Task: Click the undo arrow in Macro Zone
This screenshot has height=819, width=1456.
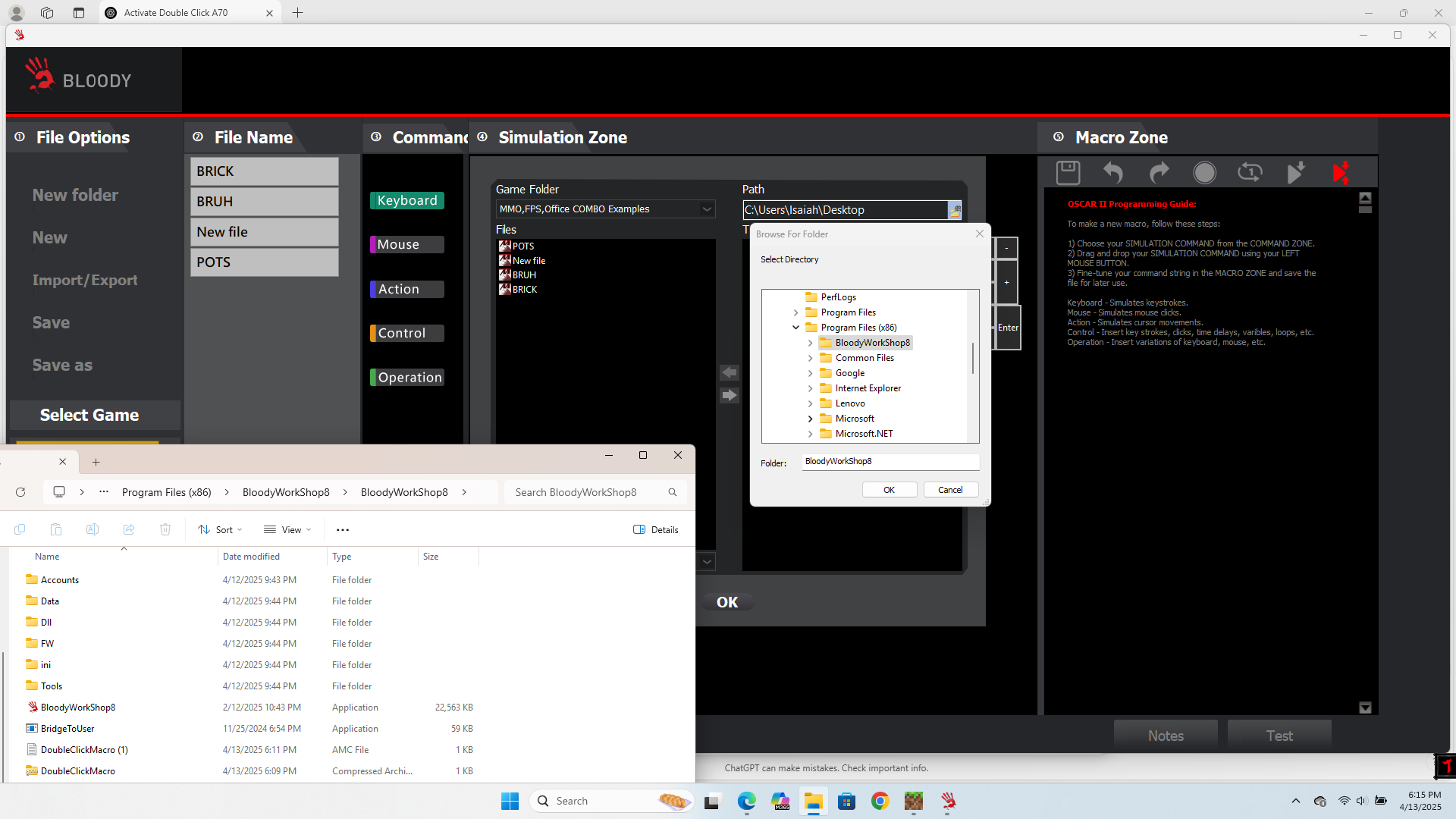Action: tap(1112, 173)
